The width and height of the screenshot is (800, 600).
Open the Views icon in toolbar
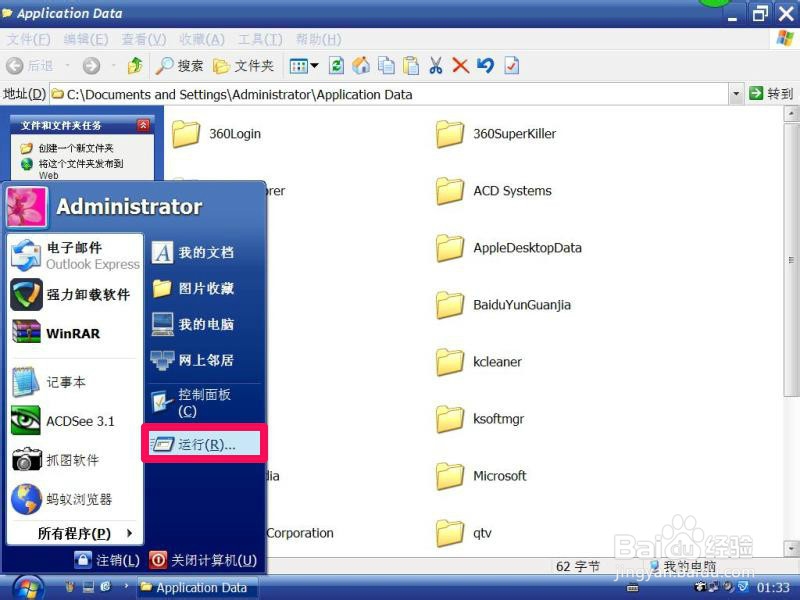(298, 66)
